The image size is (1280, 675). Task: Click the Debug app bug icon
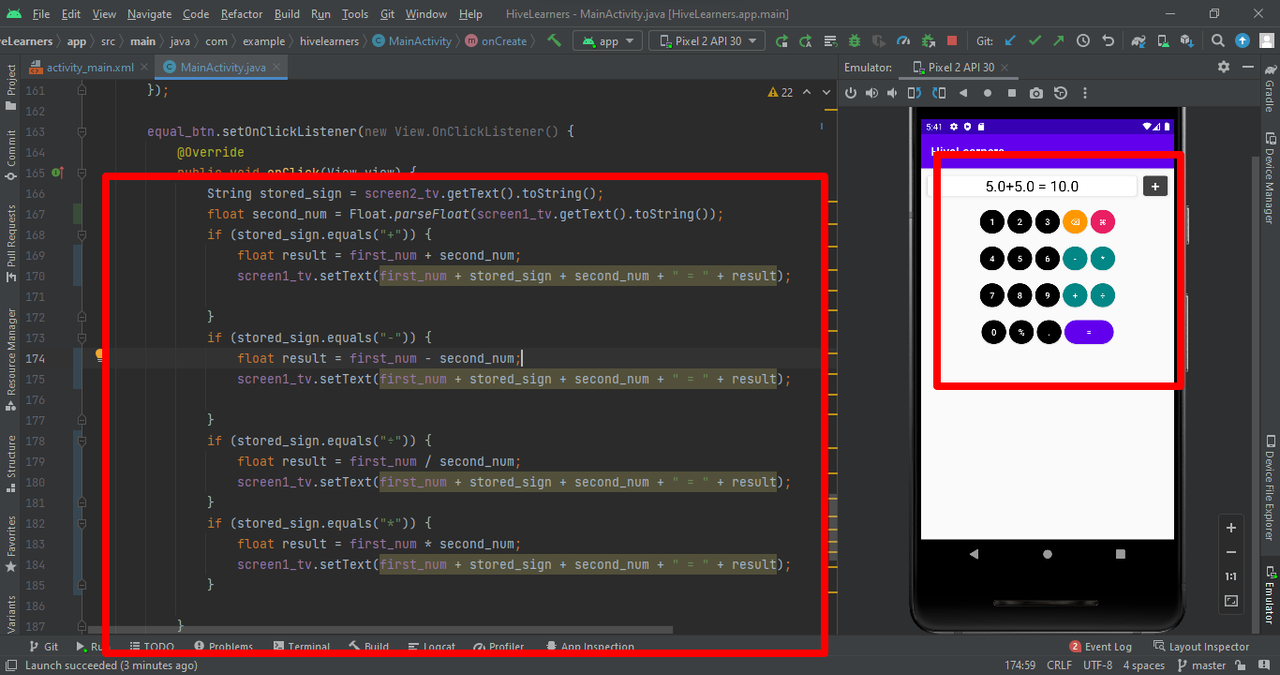[x=854, y=41]
